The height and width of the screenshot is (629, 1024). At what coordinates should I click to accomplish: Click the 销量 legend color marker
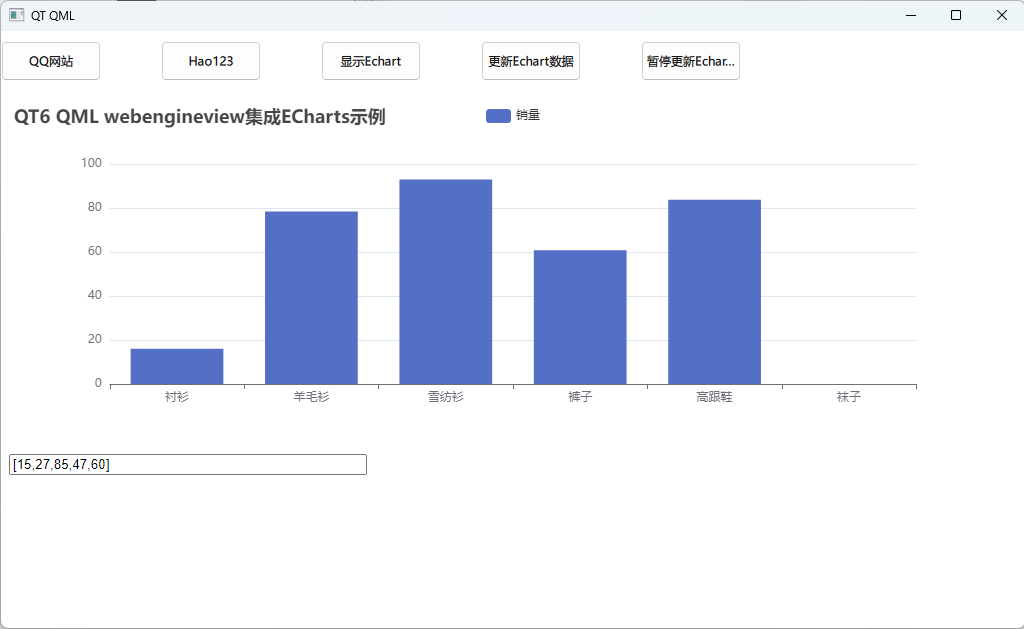click(498, 115)
